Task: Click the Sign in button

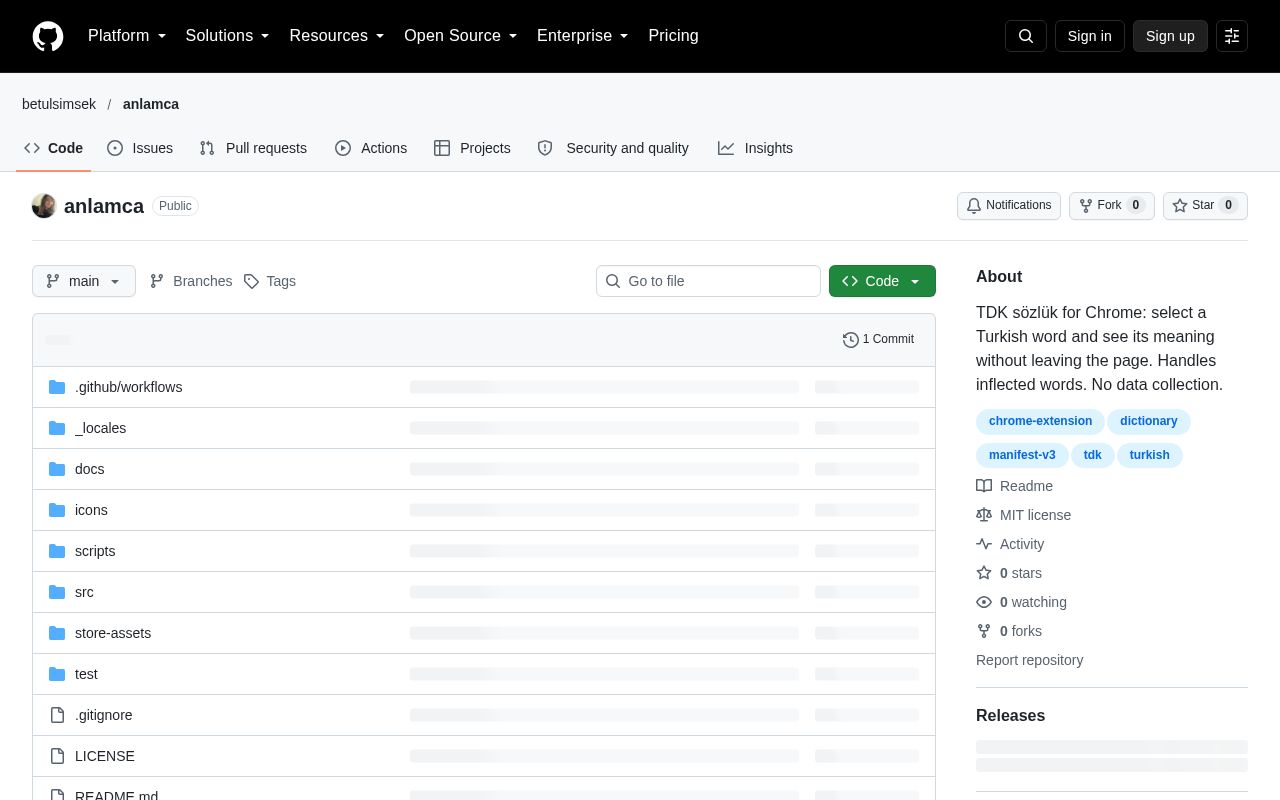Action: click(1089, 36)
